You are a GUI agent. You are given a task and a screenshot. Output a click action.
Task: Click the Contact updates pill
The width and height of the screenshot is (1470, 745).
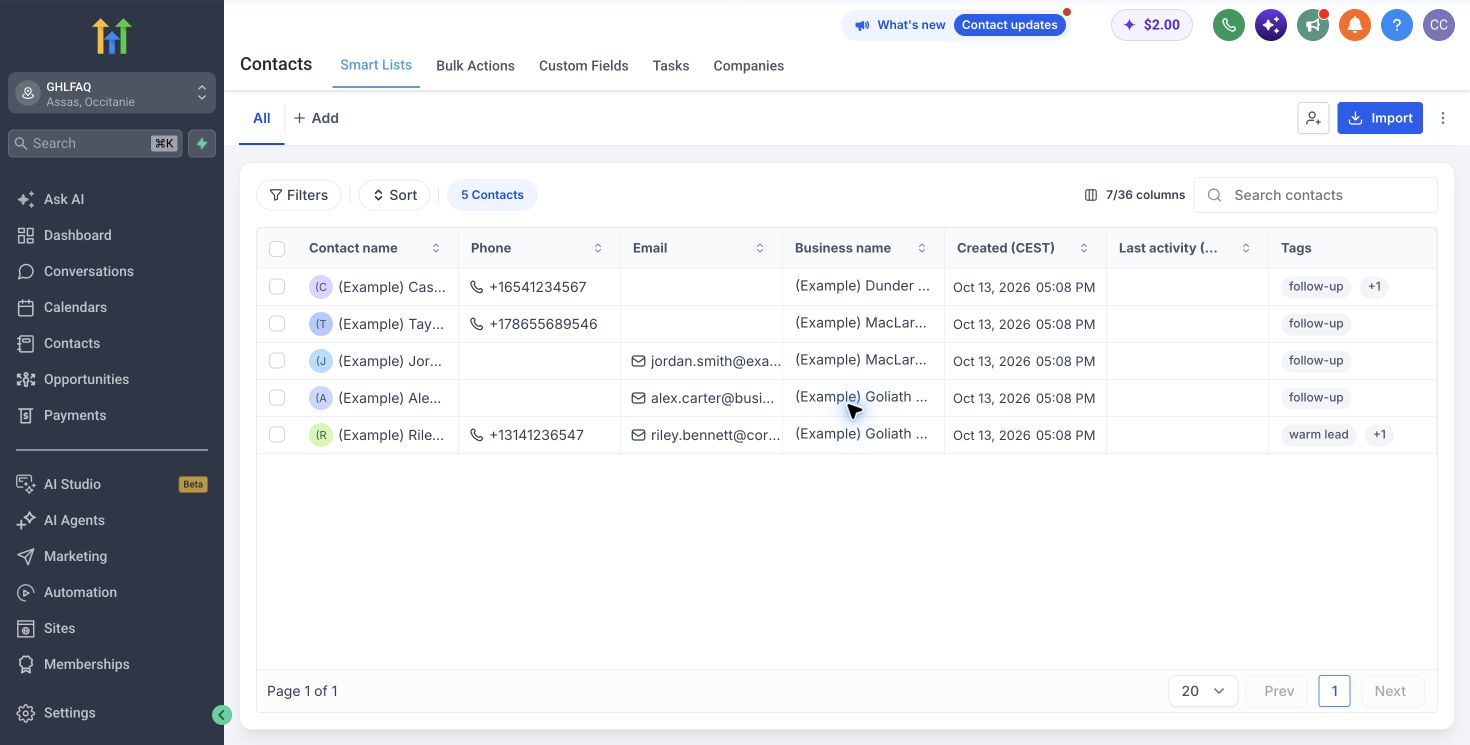coord(1010,25)
